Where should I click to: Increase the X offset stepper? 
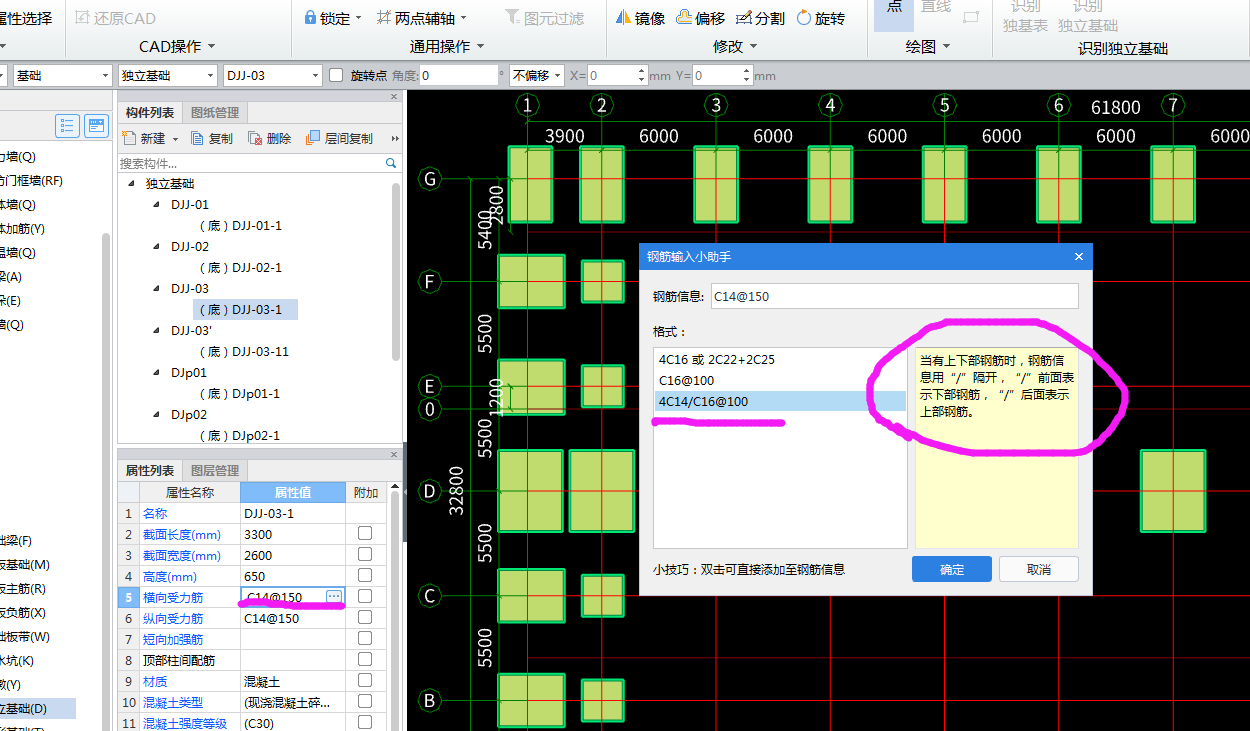pyautogui.click(x=642, y=70)
